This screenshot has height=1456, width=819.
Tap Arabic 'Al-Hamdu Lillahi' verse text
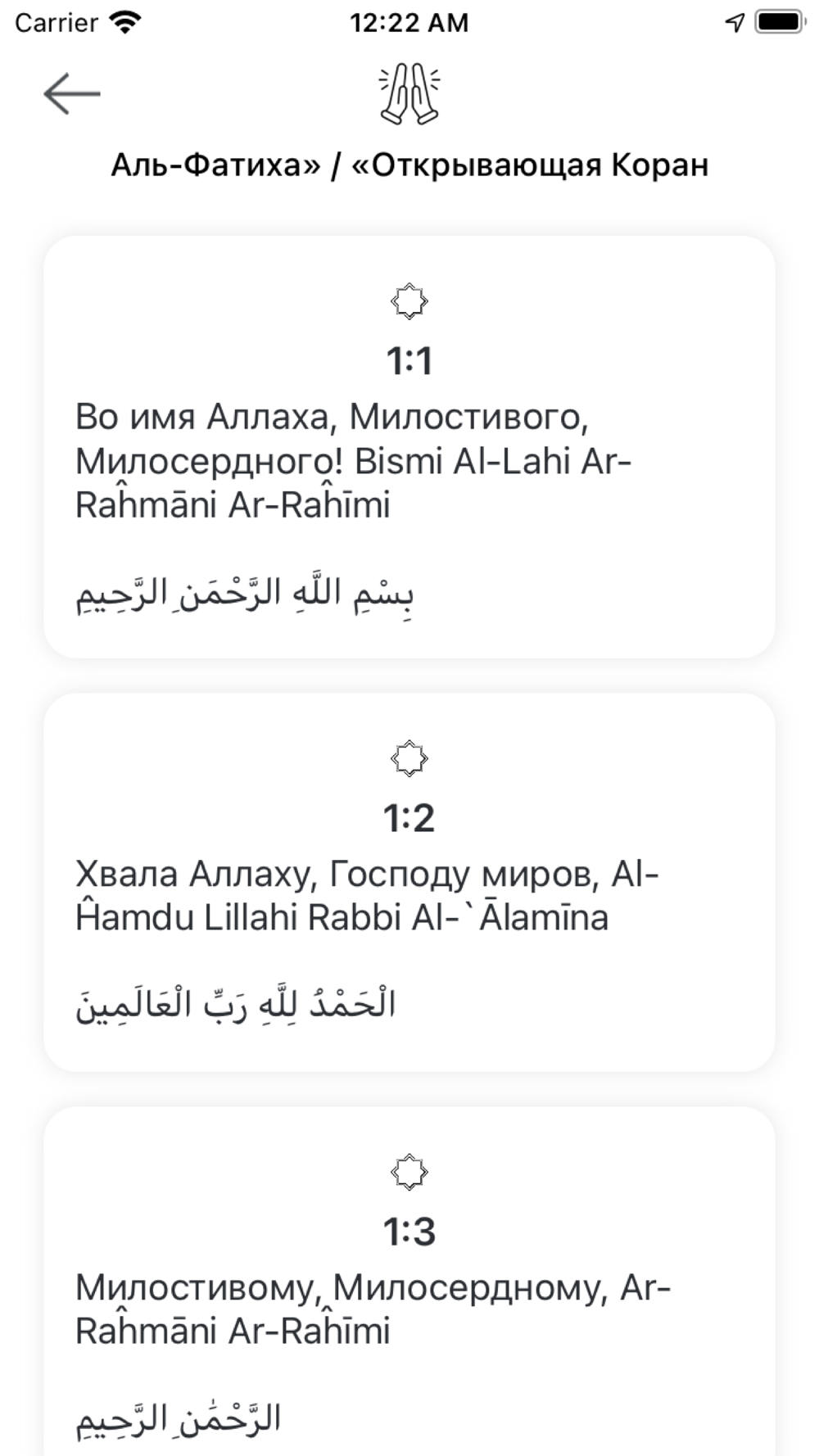[236, 1005]
